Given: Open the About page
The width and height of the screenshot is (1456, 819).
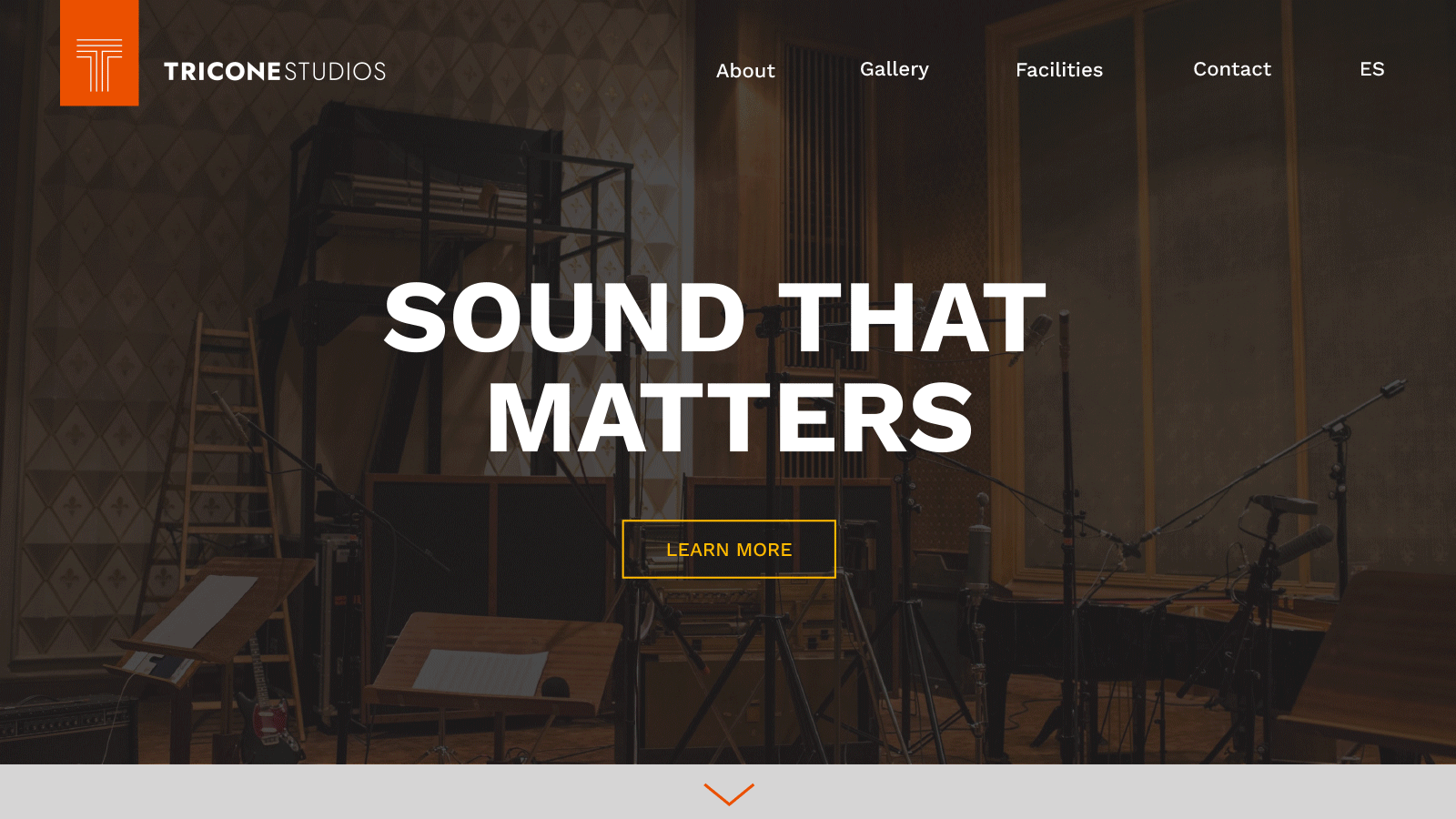Looking at the screenshot, I should [x=745, y=71].
